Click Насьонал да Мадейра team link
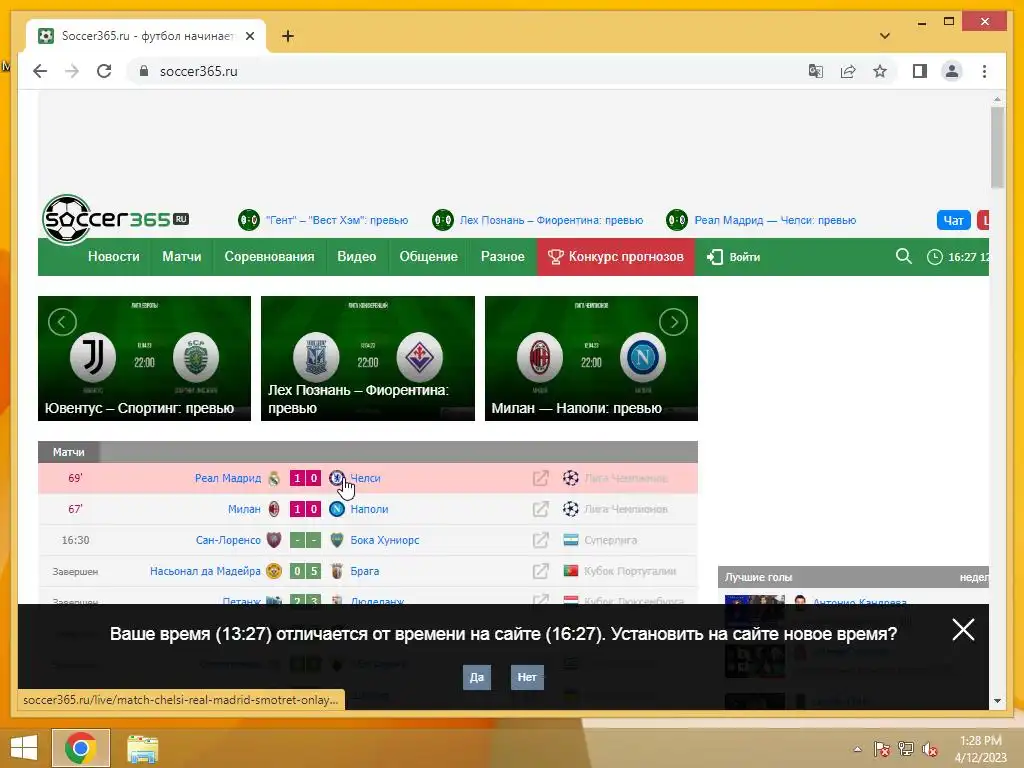Image resolution: width=1024 pixels, height=768 pixels. pos(205,571)
